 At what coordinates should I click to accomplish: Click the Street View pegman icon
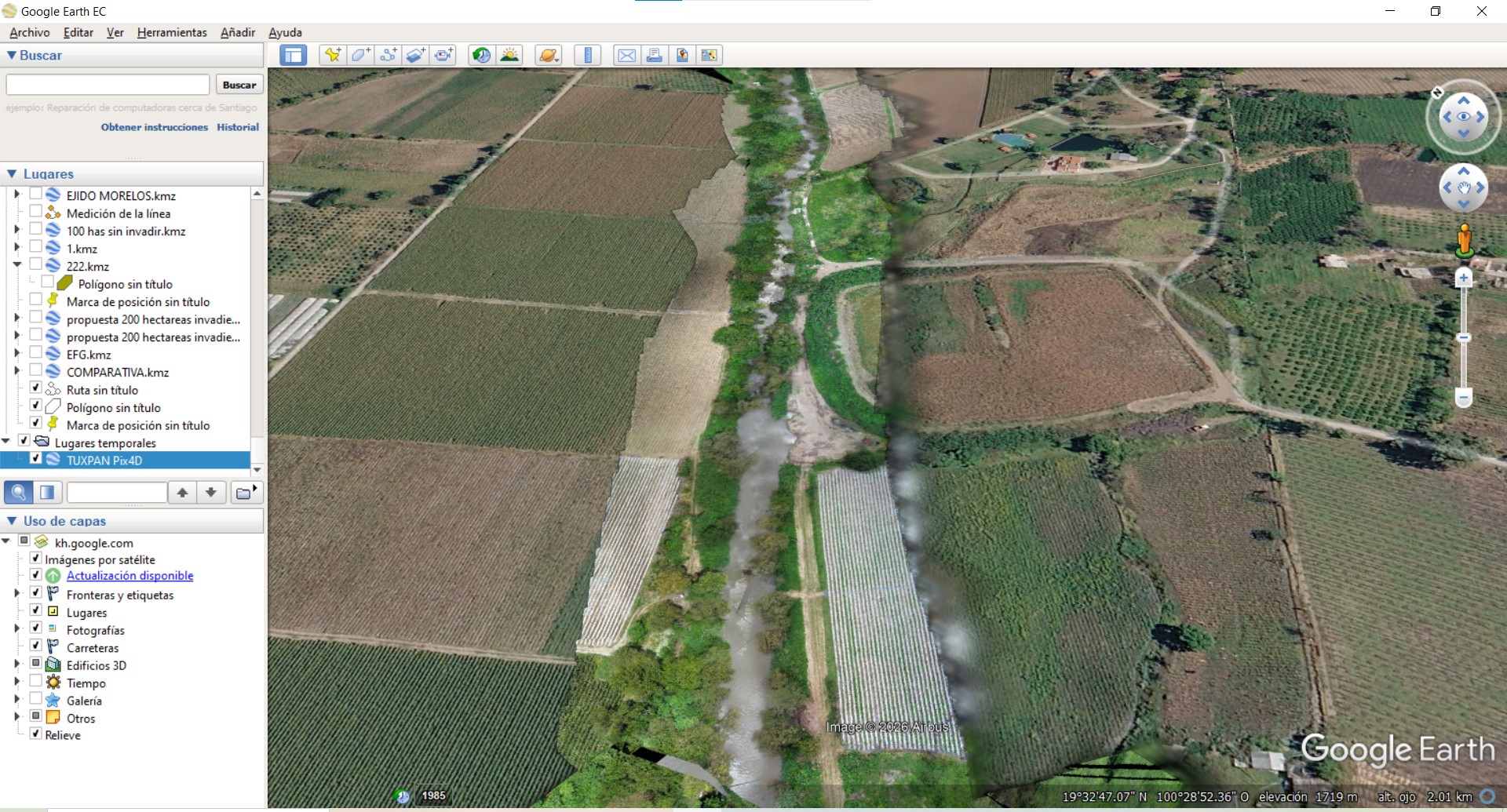click(x=1464, y=240)
